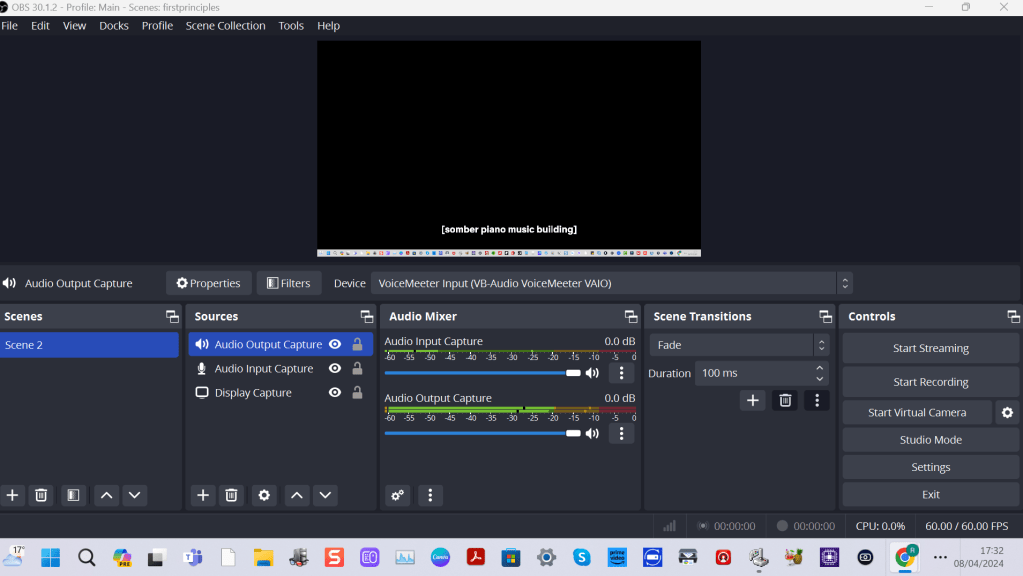Move scene up arrow in Scenes panel
Screen dimensions: 1023x576
(106, 495)
